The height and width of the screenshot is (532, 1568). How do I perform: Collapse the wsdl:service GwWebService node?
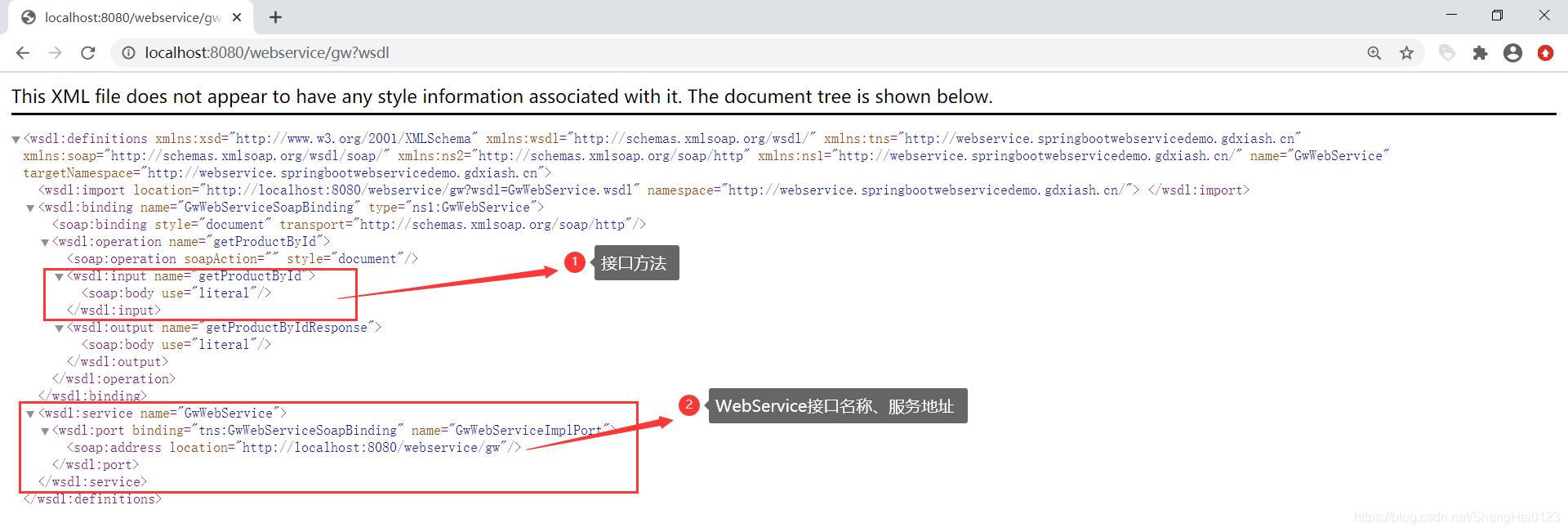pos(31,414)
